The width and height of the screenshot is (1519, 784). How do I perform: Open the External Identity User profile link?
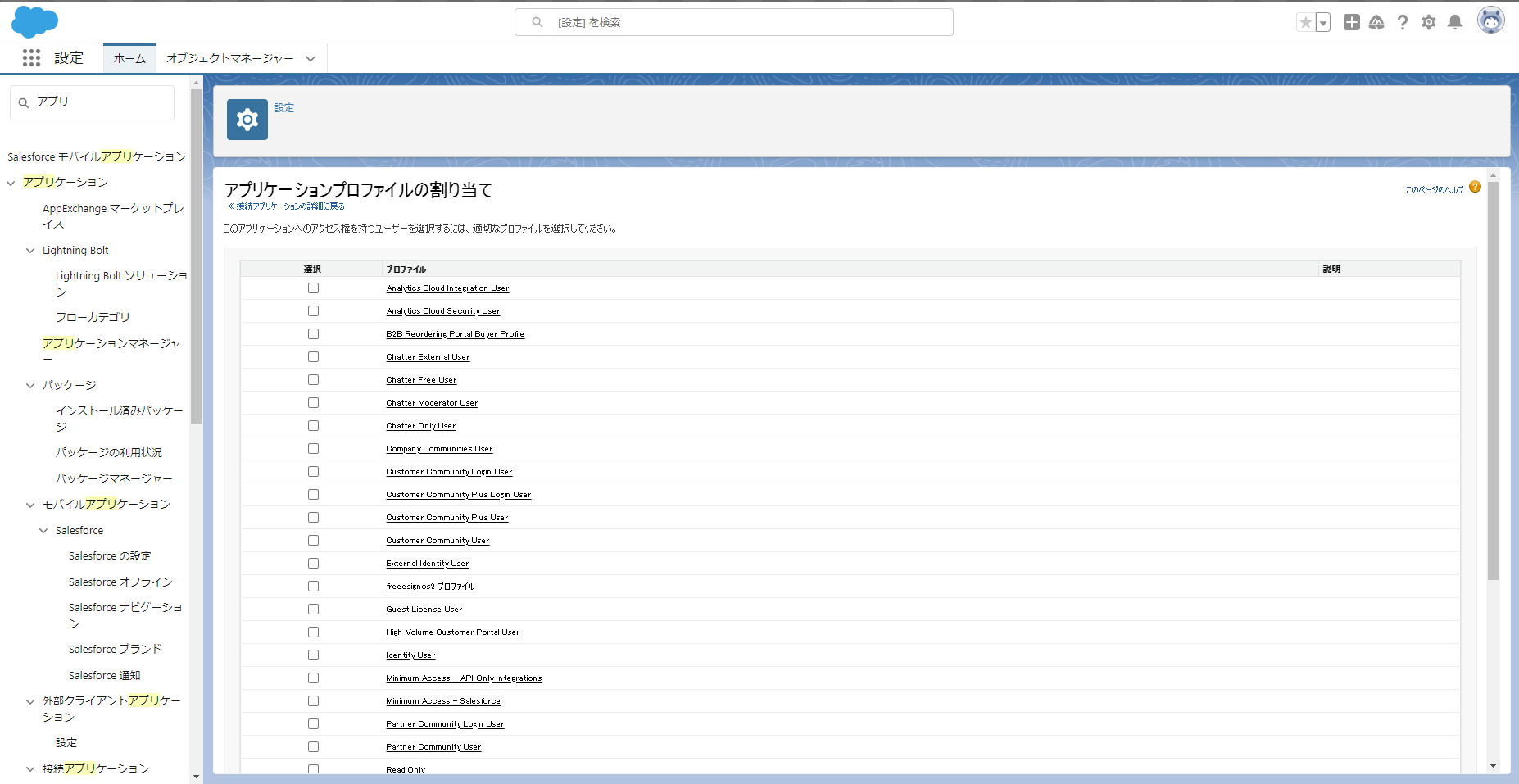tap(428, 564)
